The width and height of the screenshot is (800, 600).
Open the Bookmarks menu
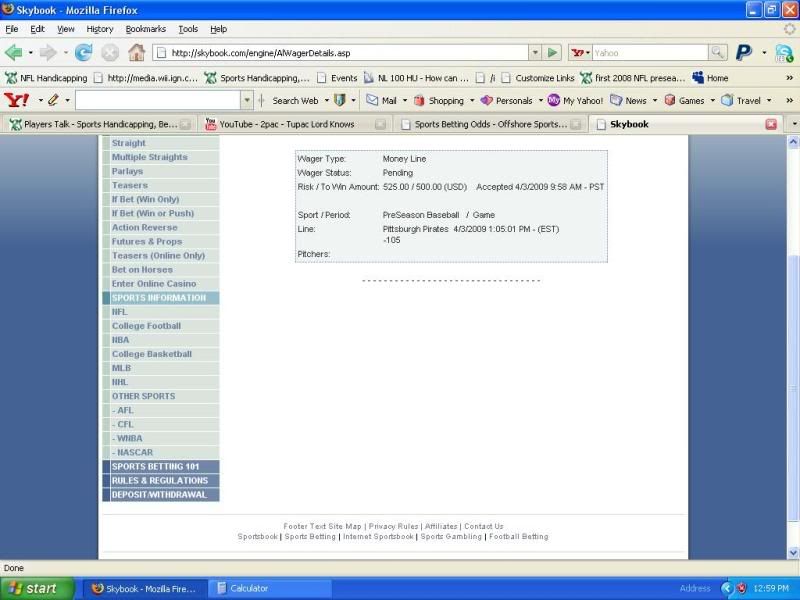pyautogui.click(x=145, y=29)
